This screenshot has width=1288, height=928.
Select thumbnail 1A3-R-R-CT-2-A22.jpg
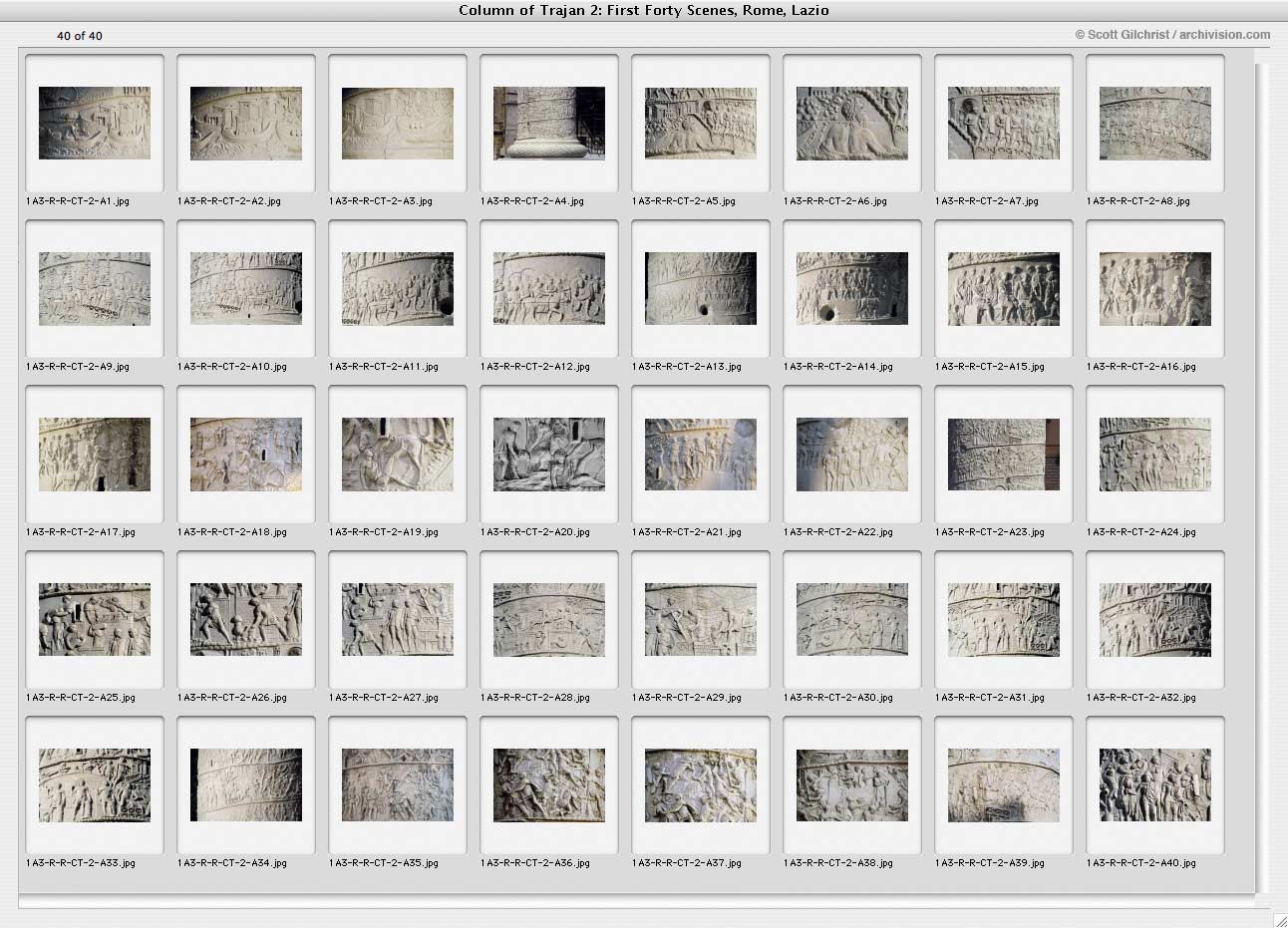pos(852,454)
